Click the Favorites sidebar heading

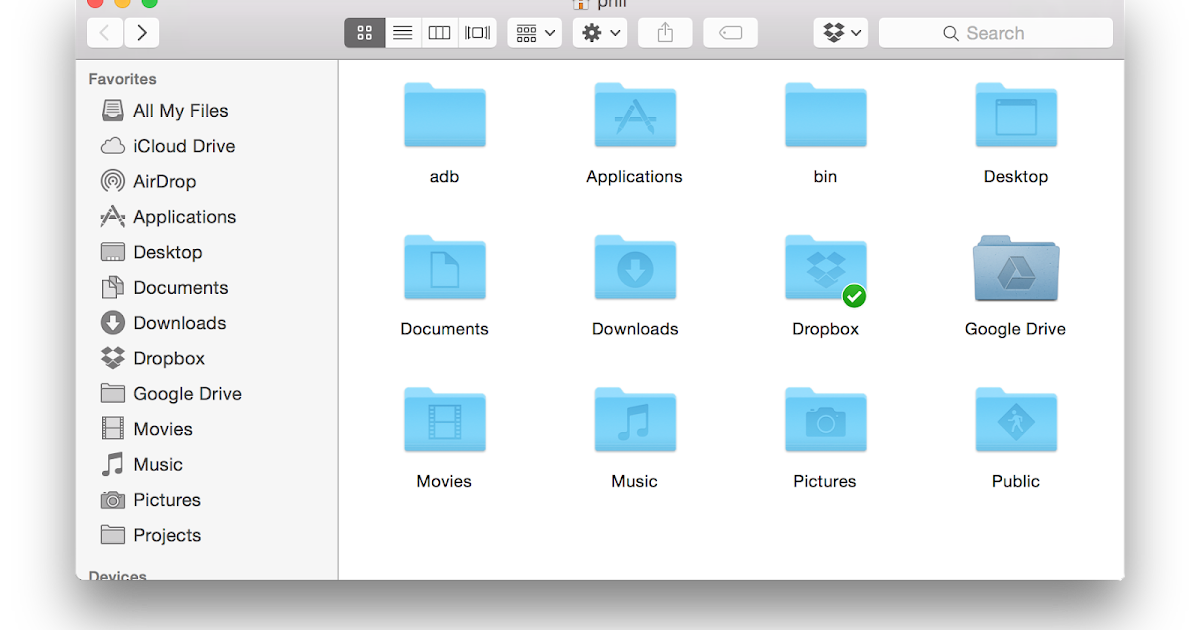[122, 79]
